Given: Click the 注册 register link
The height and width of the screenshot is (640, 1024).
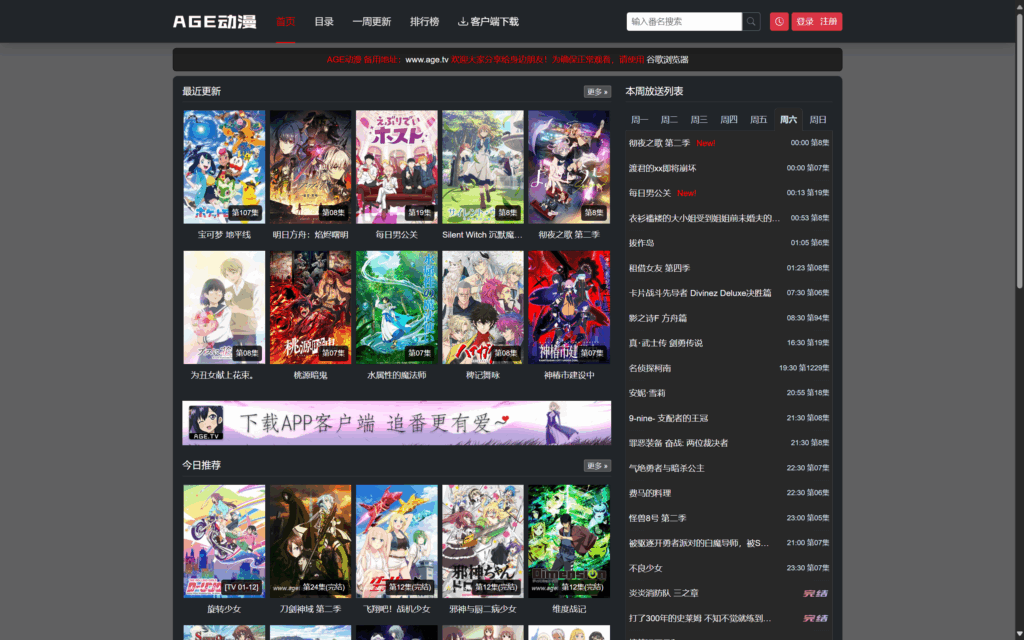Looking at the screenshot, I should [829, 22].
